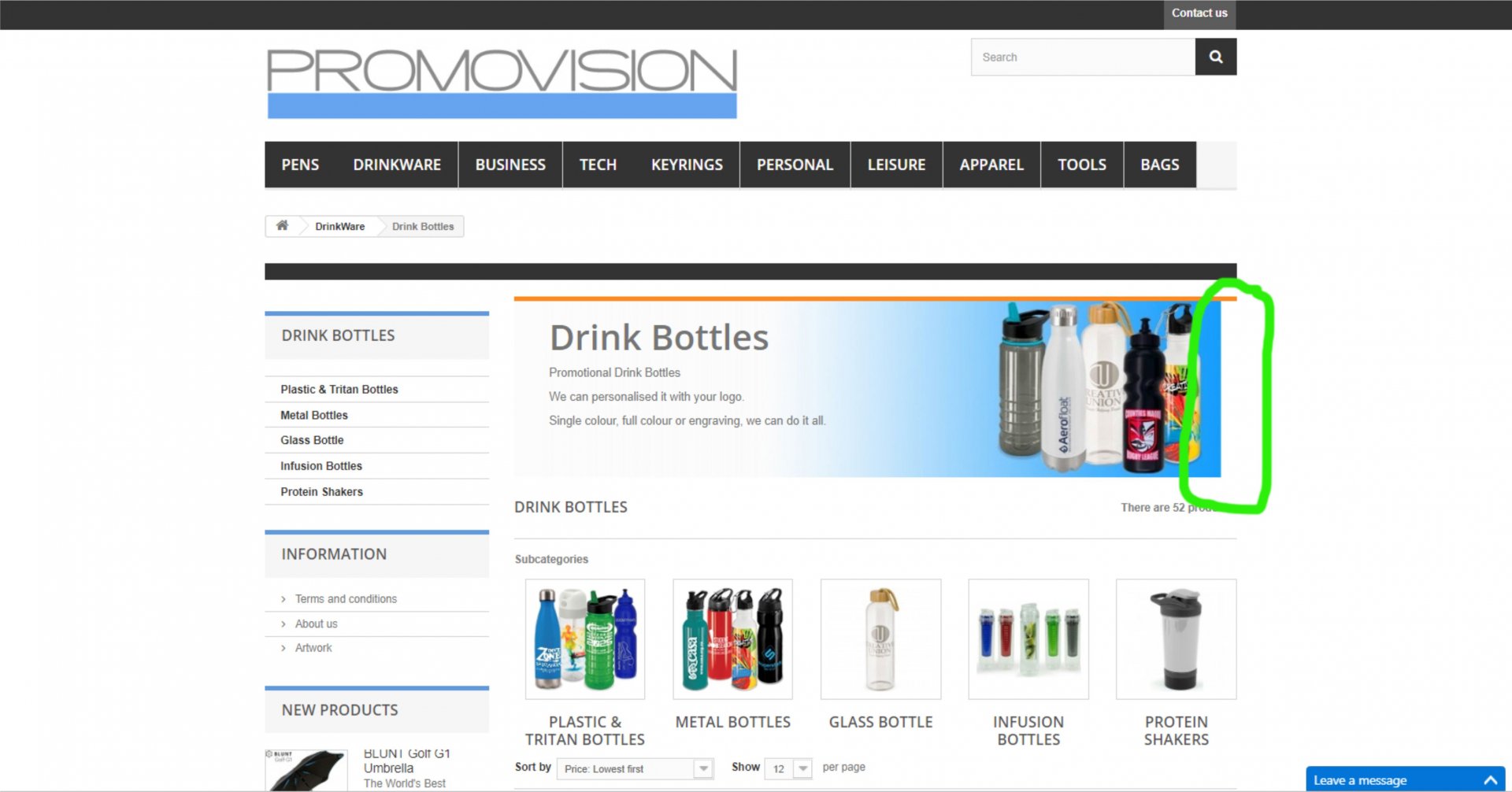
Task: Click the METAL BOTTLES caption
Action: (x=732, y=722)
